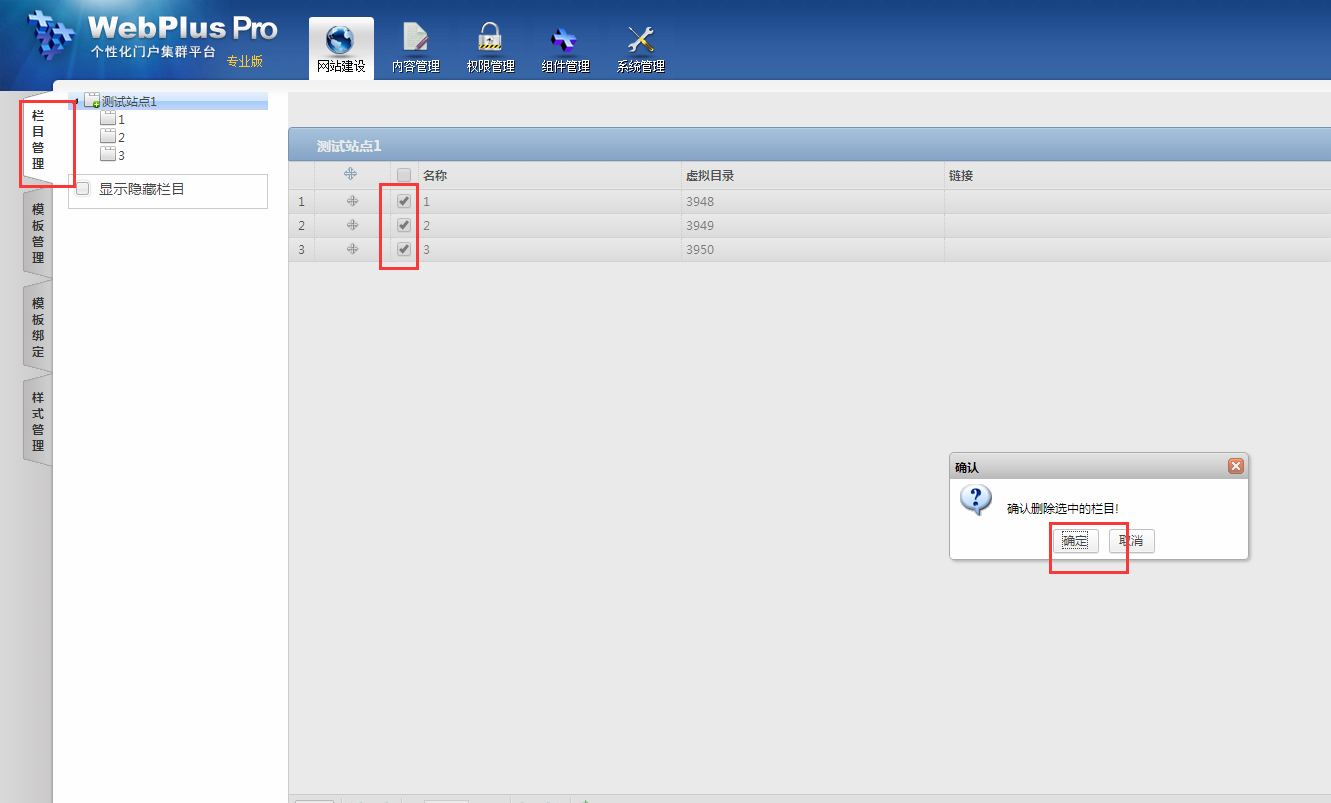Switch to the 样式管理 side tab
Screen dimensions: 1331x803
point(38,422)
